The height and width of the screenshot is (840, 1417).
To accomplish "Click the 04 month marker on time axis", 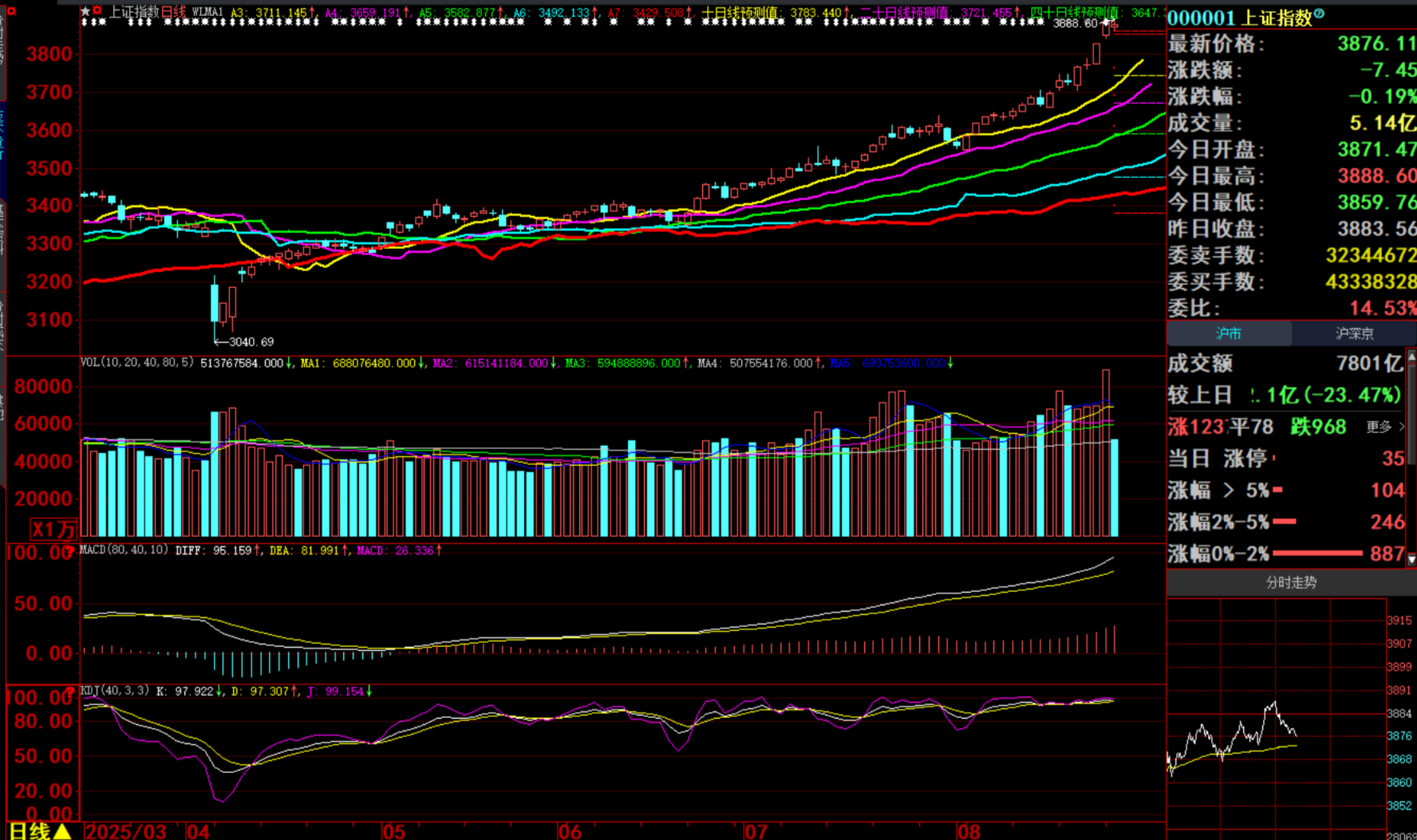I will tap(198, 831).
